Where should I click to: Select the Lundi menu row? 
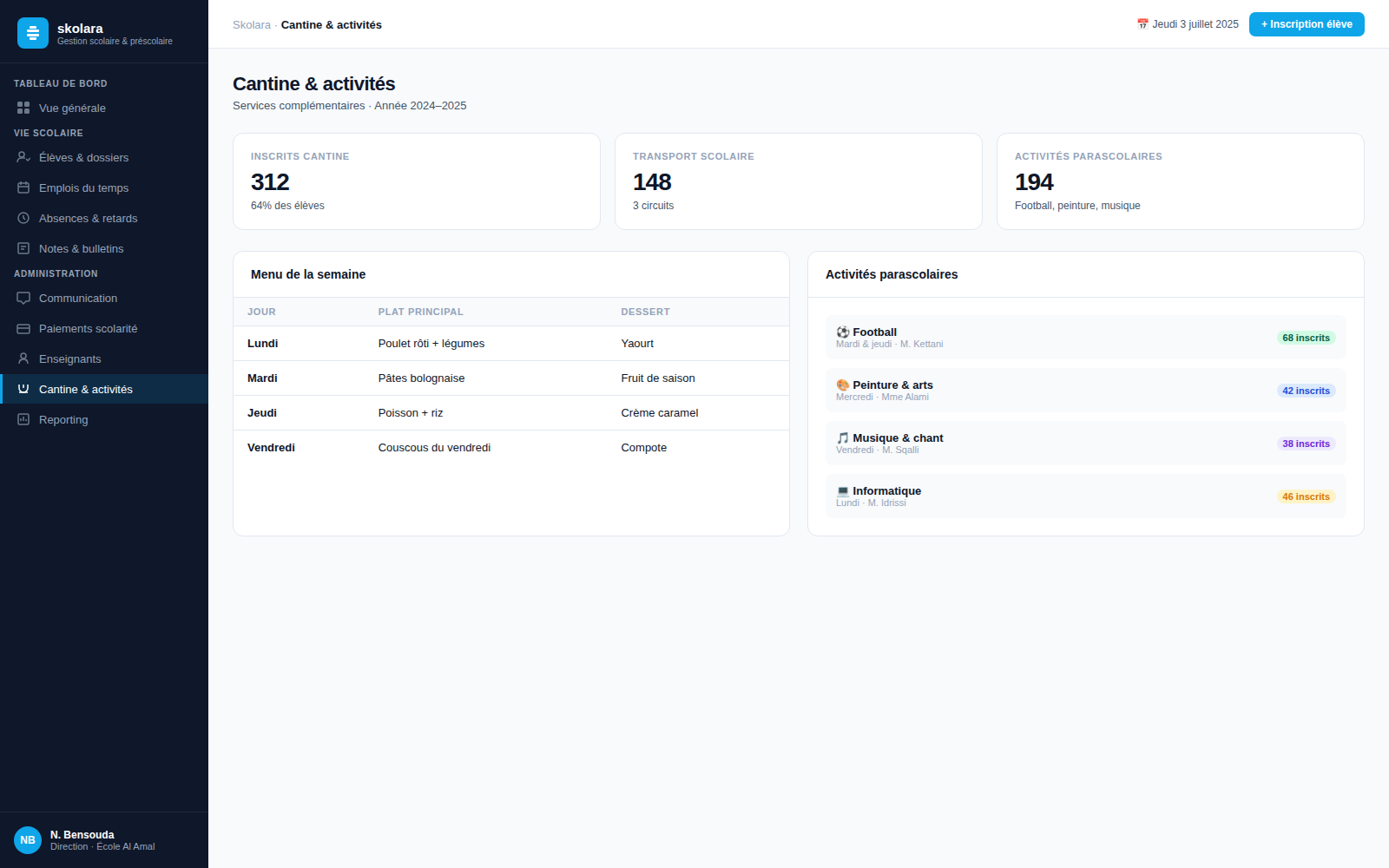tap(511, 344)
